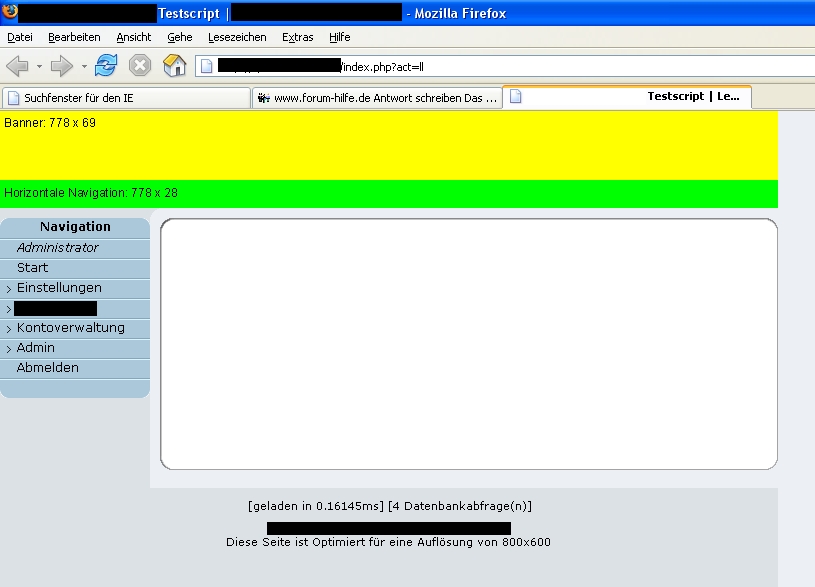Open the Extras menu
The image size is (815, 587).
(297, 37)
